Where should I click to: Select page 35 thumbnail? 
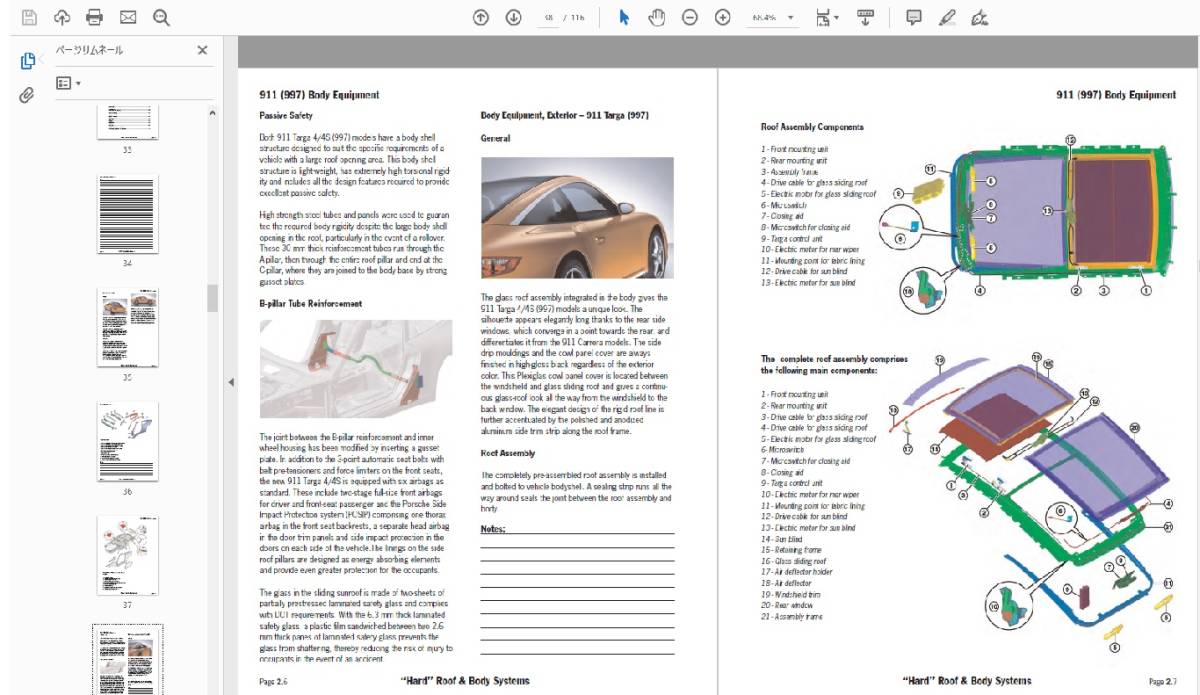point(127,328)
